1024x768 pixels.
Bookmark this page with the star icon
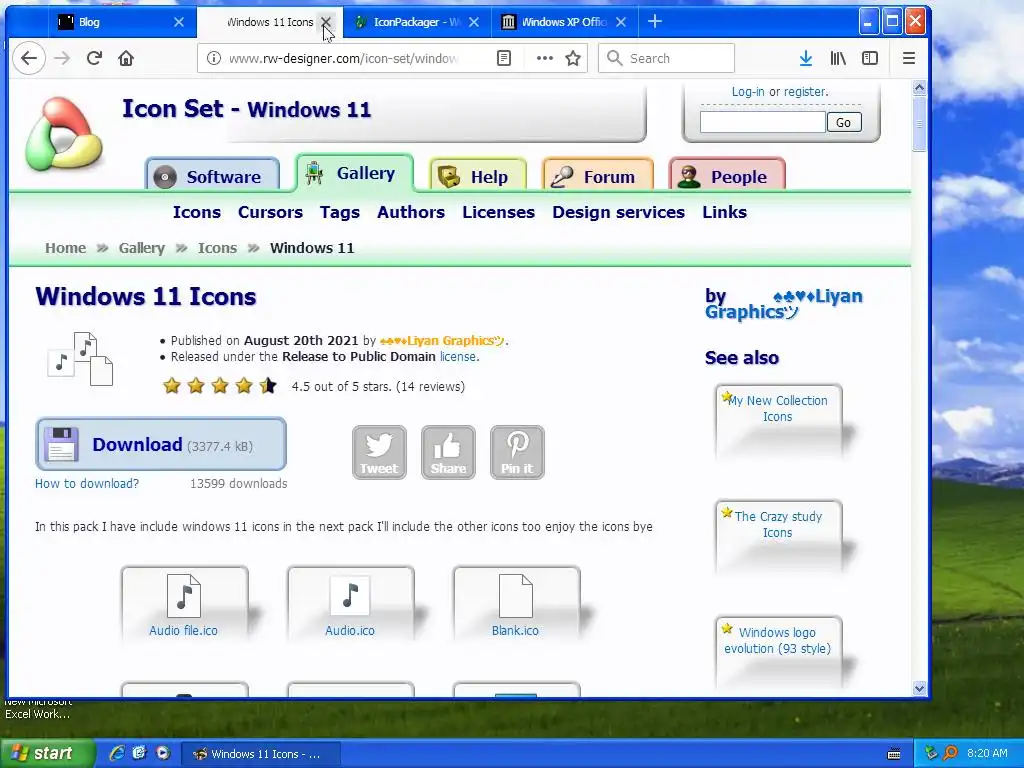573,58
